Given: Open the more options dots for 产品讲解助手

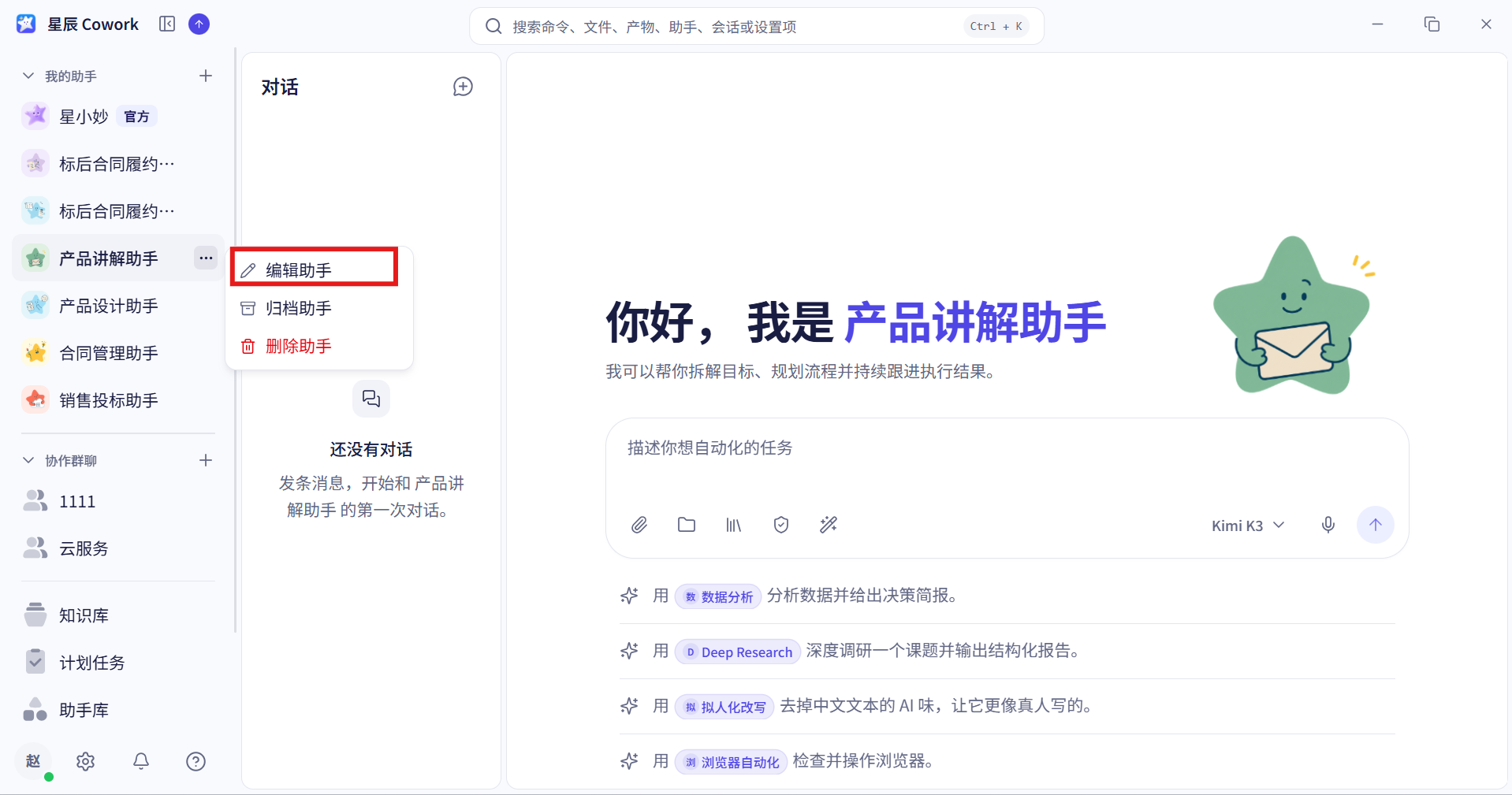Looking at the screenshot, I should click(206, 258).
